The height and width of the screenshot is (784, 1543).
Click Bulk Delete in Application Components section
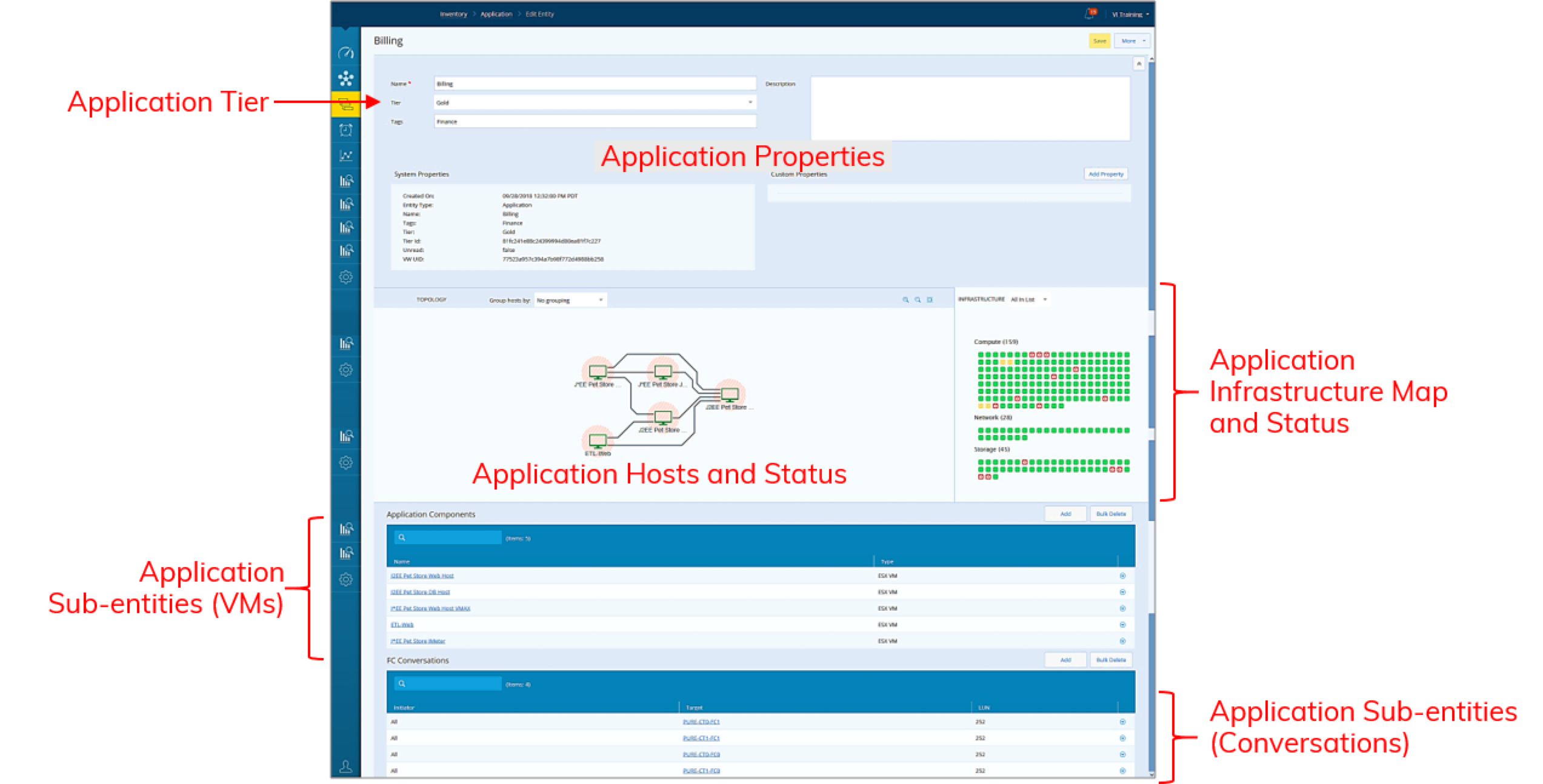[1111, 514]
